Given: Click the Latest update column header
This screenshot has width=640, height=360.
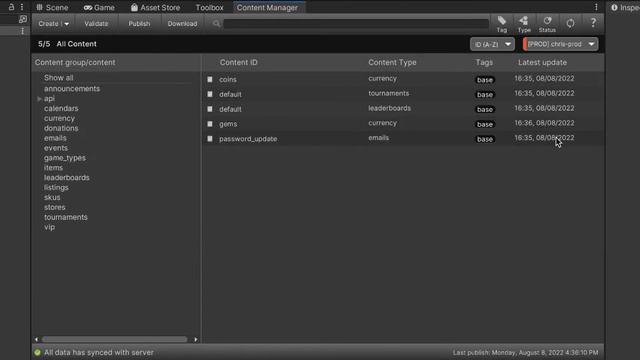Looking at the screenshot, I should 542,62.
